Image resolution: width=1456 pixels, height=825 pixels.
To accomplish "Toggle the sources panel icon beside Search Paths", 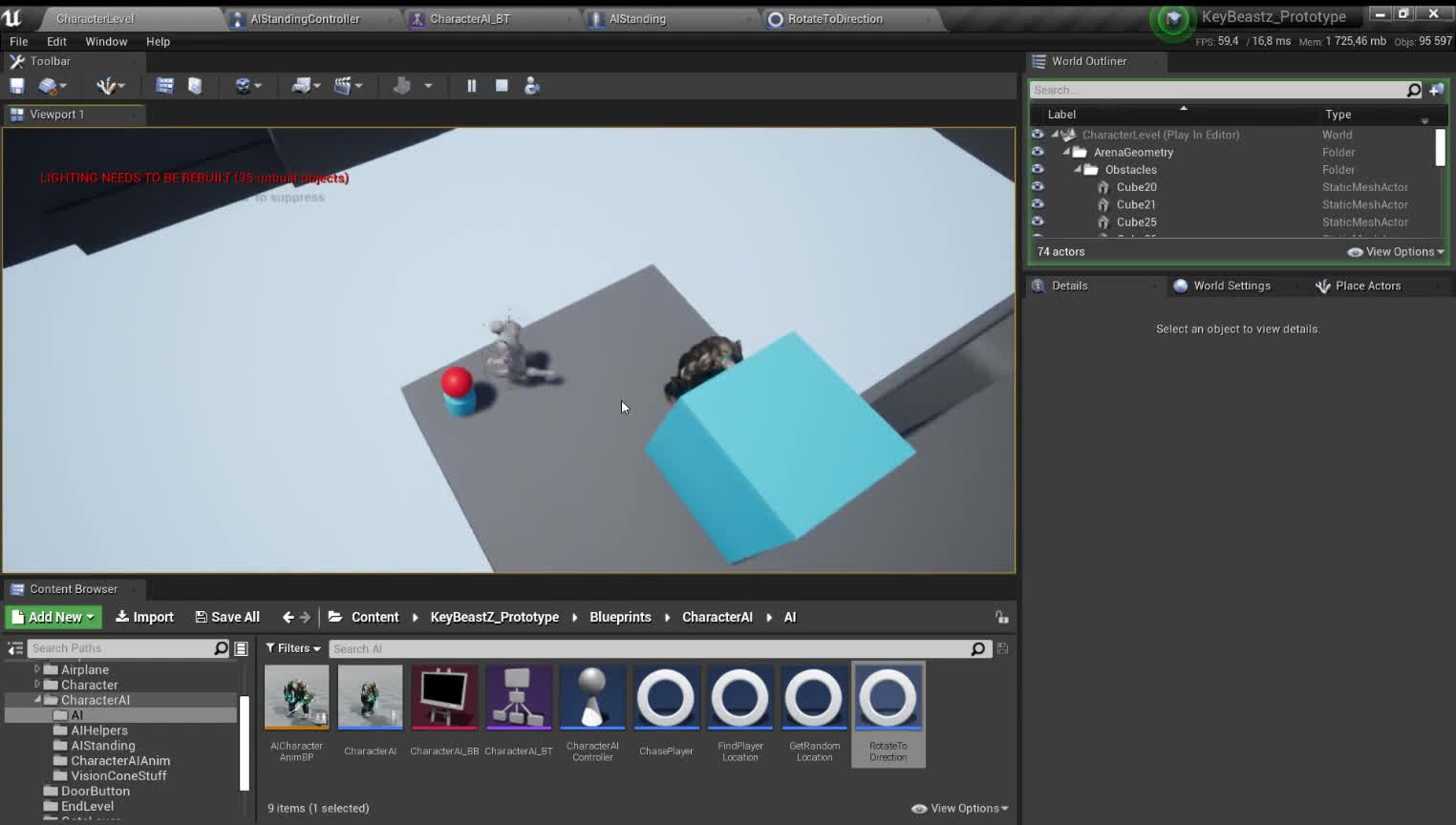I will (x=15, y=648).
